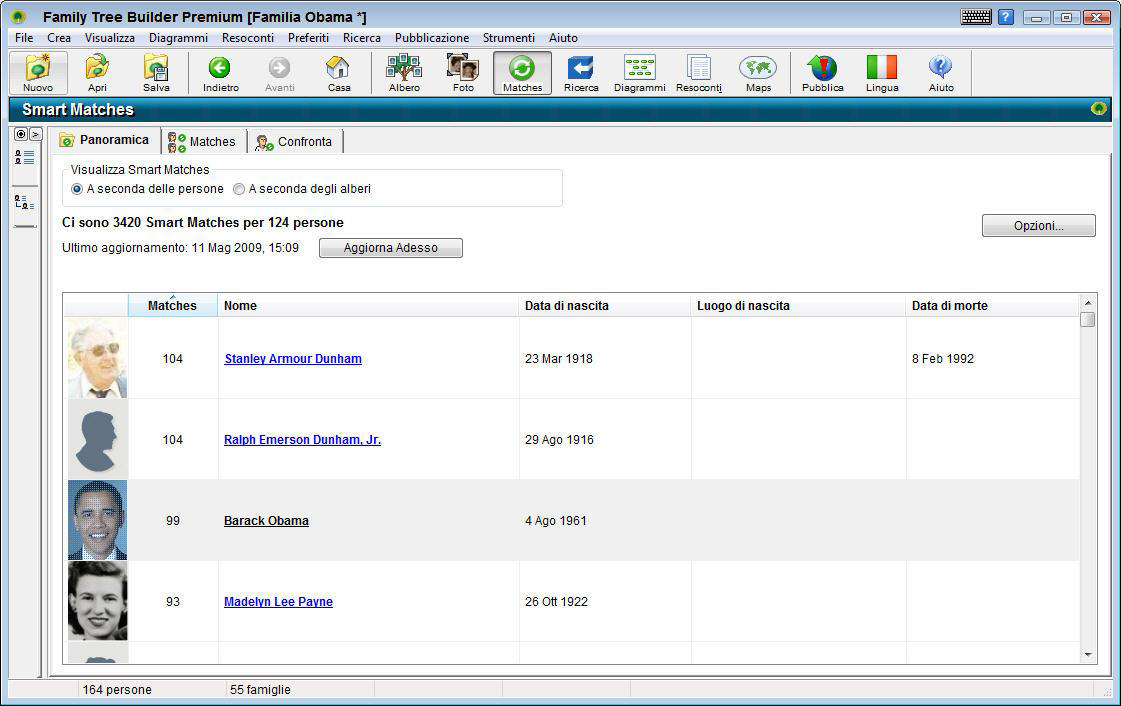Switch to the Panoramica tab

[105, 140]
